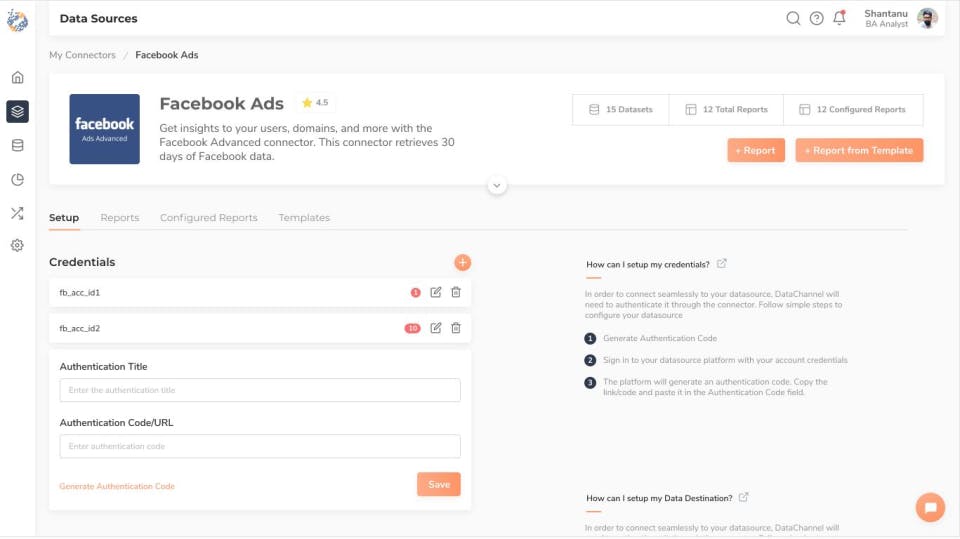
Task: Switch to the Reports tab
Action: 120,217
